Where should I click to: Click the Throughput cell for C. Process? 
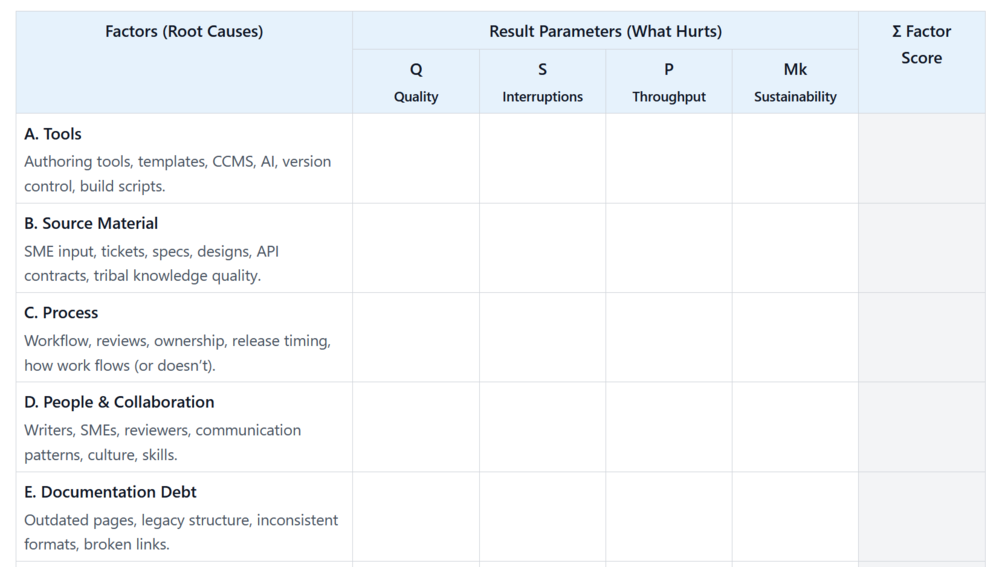click(669, 337)
